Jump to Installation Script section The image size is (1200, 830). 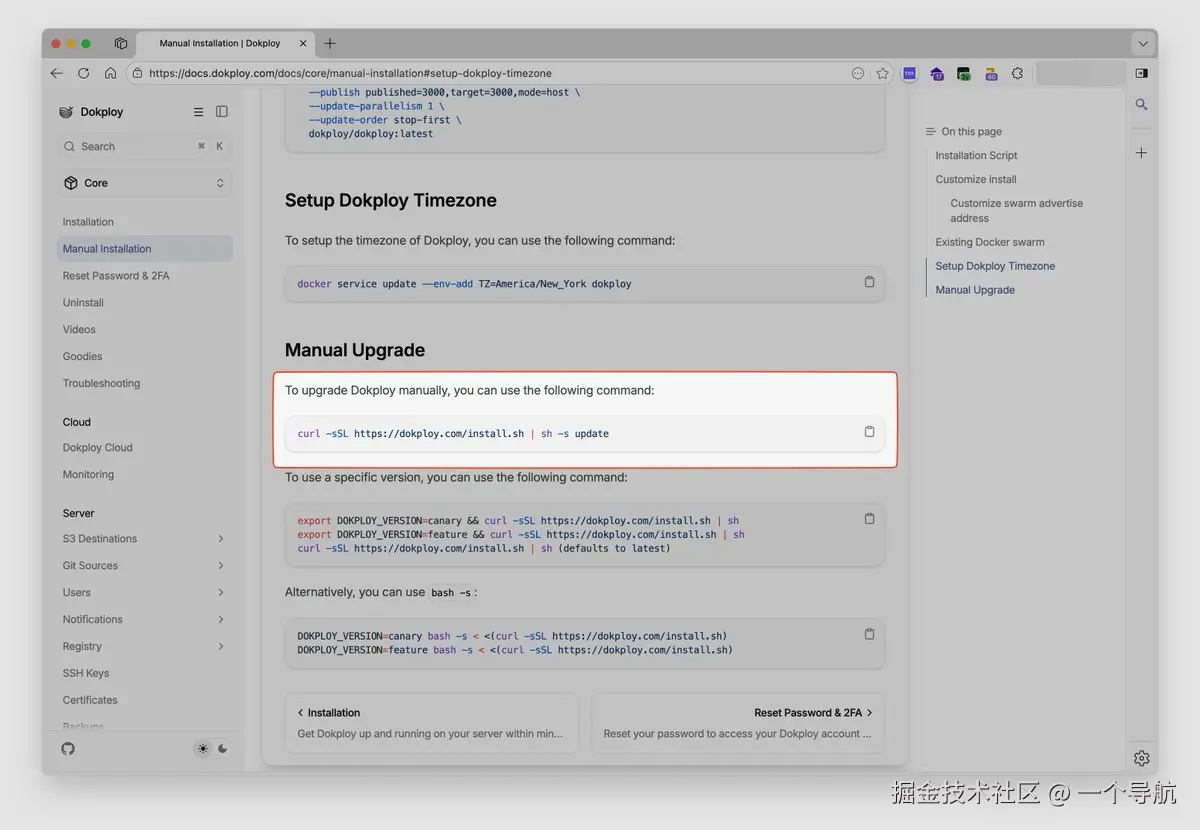(976, 156)
